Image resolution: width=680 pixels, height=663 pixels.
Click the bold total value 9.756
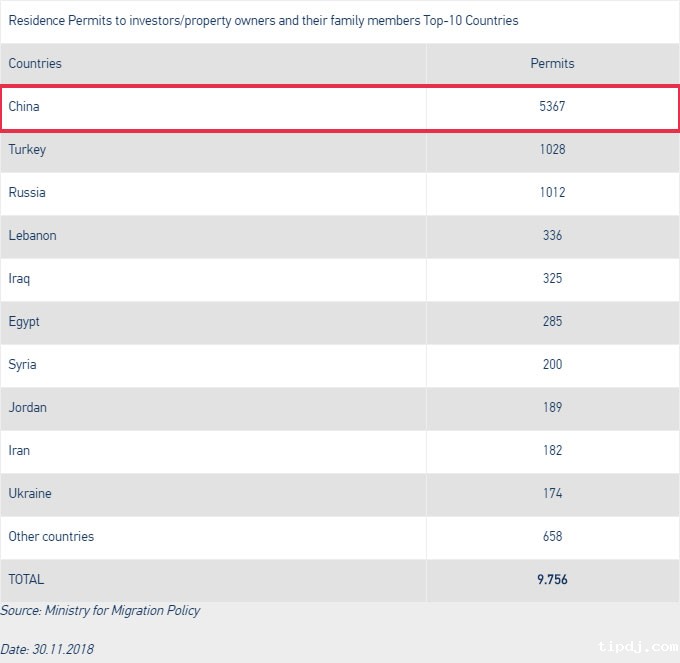tap(552, 579)
